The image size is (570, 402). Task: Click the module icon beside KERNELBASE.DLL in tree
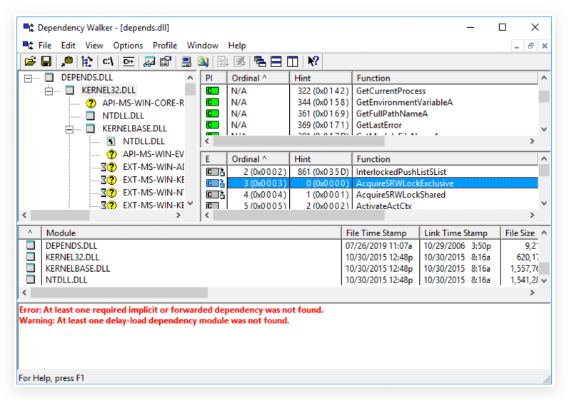pos(91,128)
